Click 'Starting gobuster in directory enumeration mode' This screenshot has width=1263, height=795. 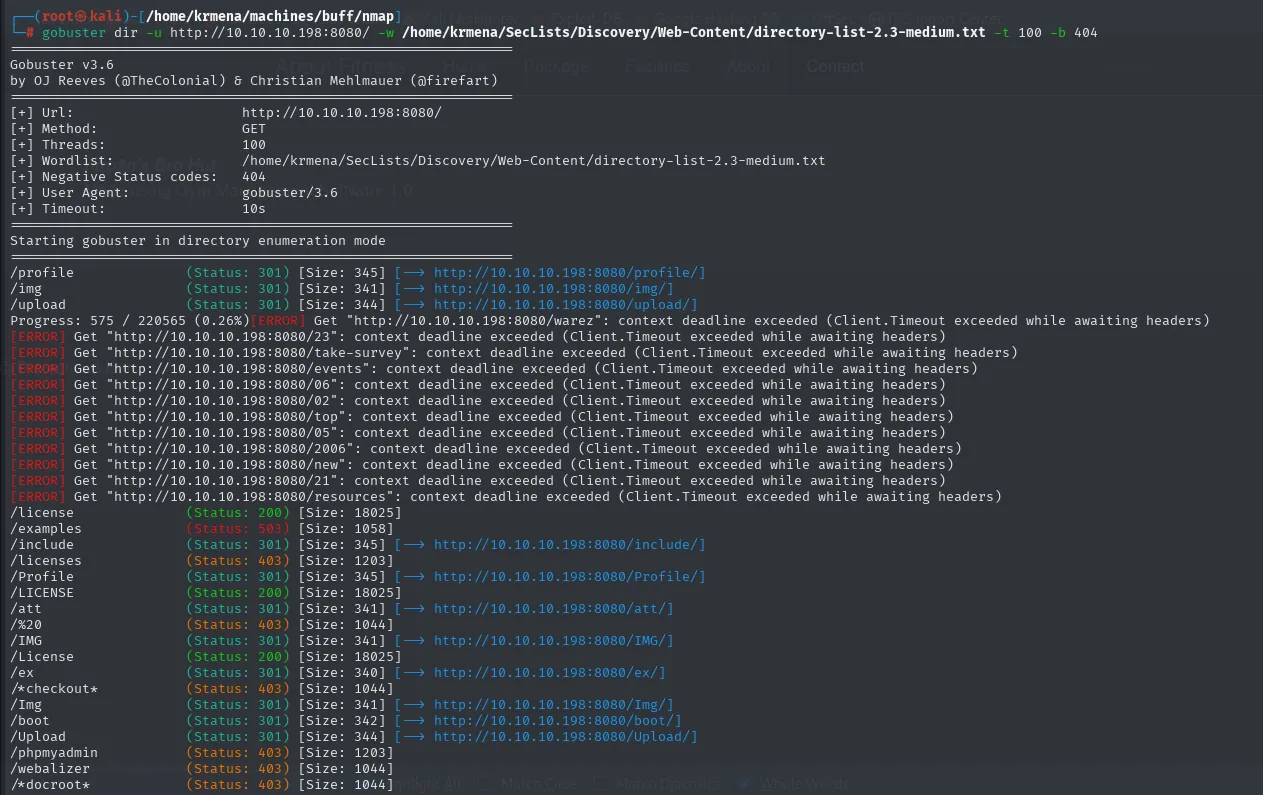click(198, 241)
